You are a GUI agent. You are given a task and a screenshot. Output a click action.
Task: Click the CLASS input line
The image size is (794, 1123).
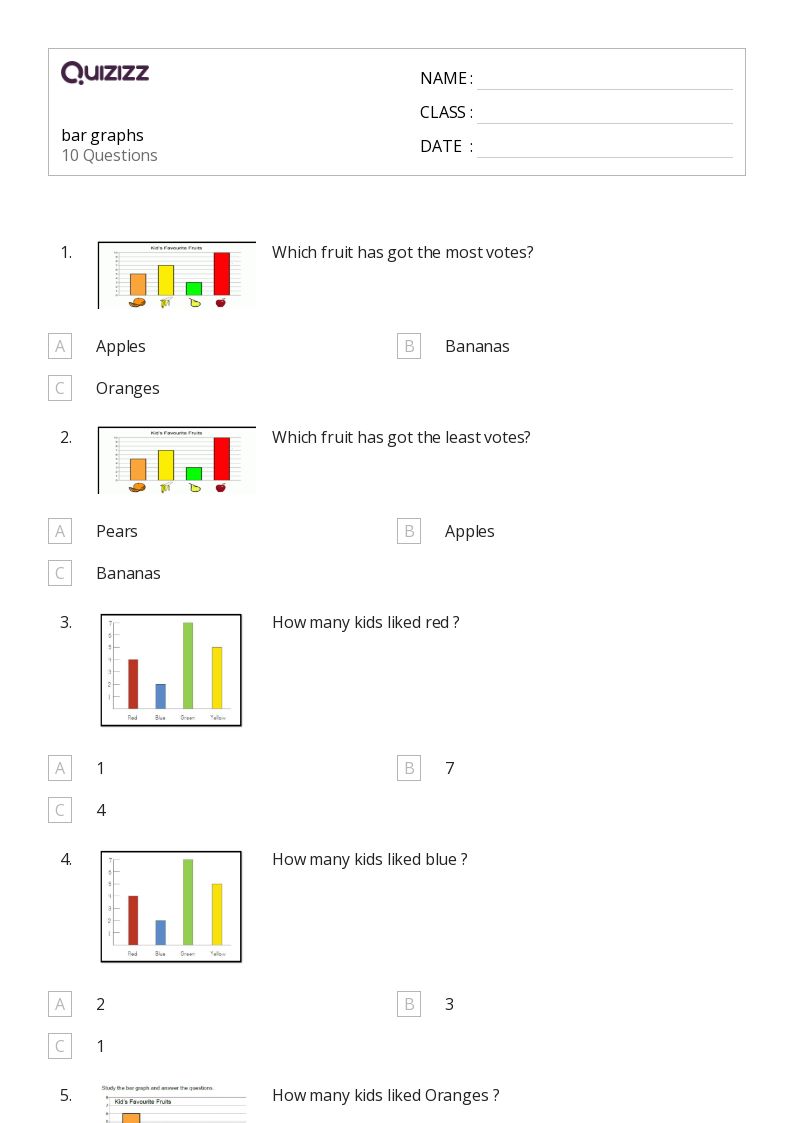tap(604, 113)
